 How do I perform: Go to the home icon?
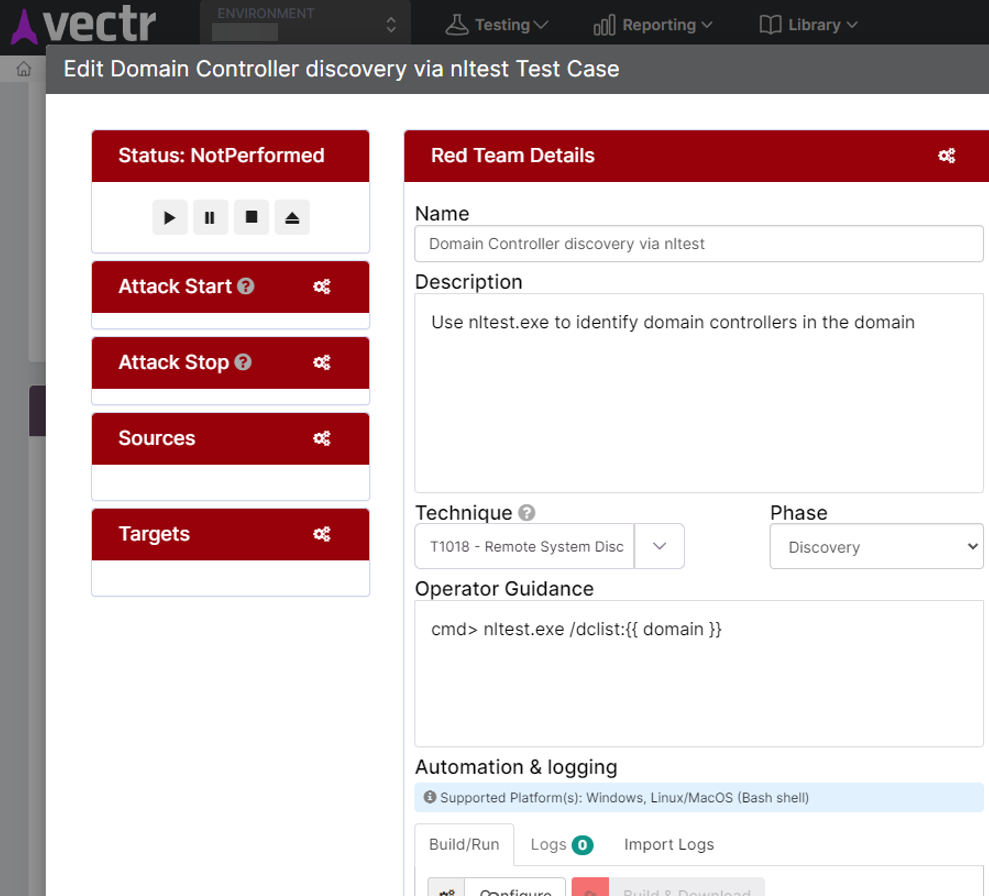click(x=23, y=69)
